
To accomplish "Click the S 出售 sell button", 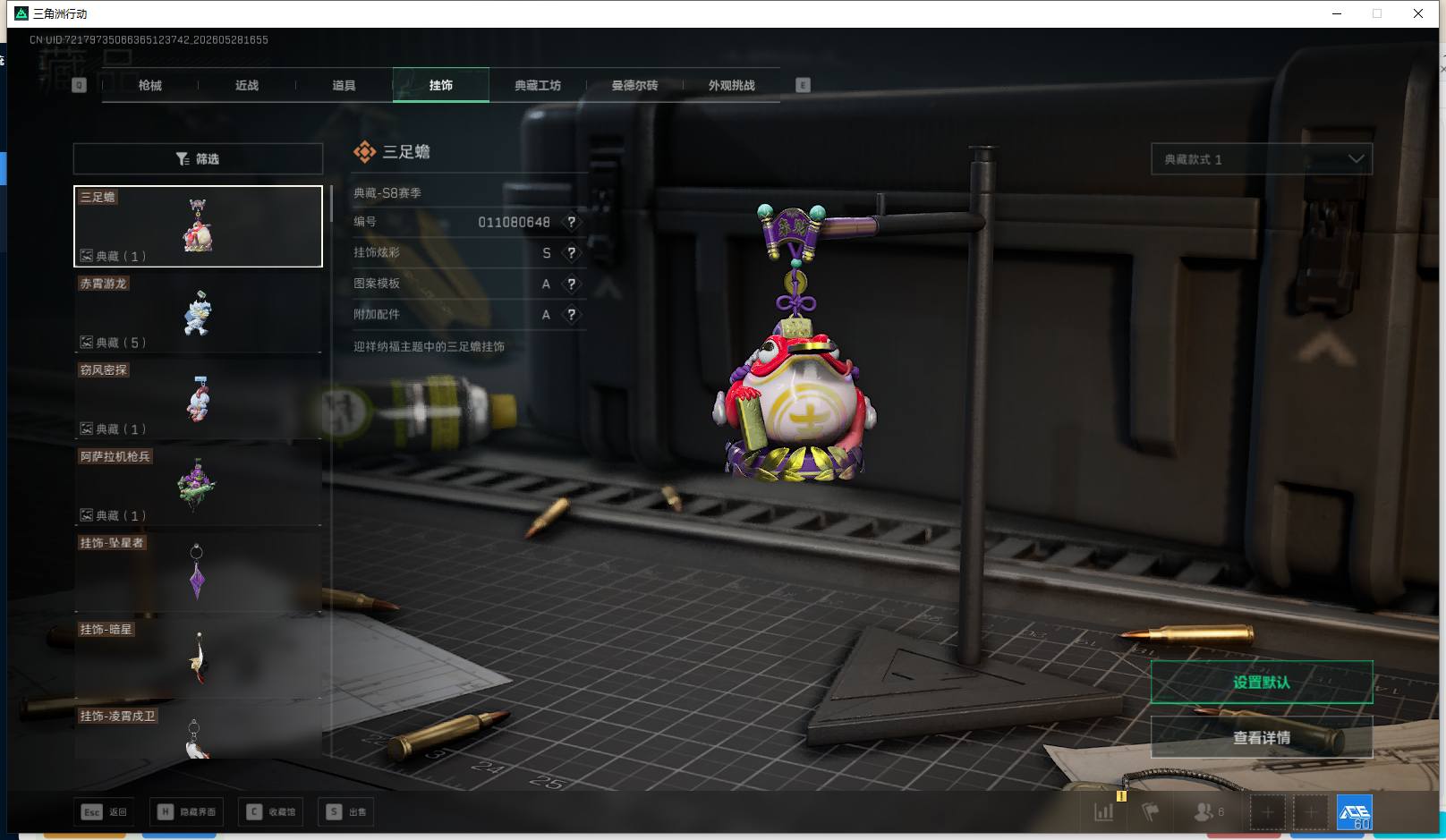I will click(347, 812).
